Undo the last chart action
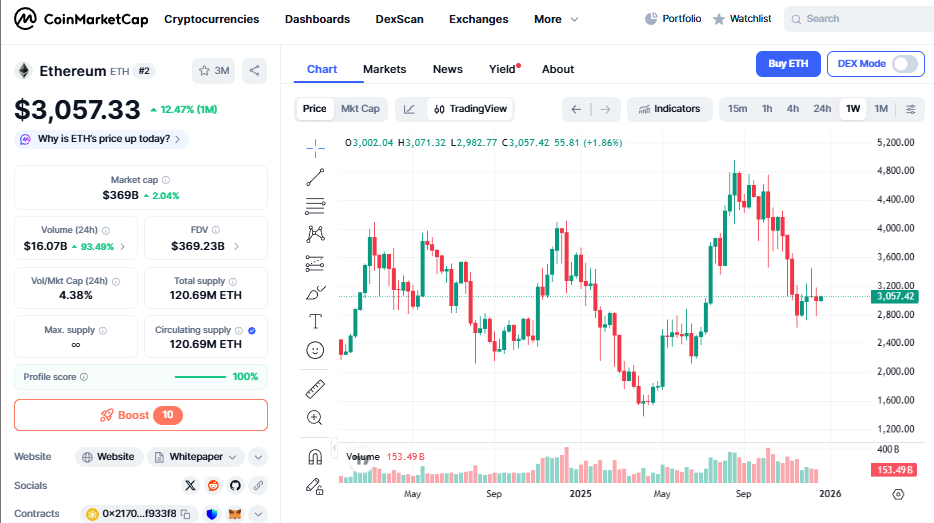 pyautogui.click(x=576, y=109)
